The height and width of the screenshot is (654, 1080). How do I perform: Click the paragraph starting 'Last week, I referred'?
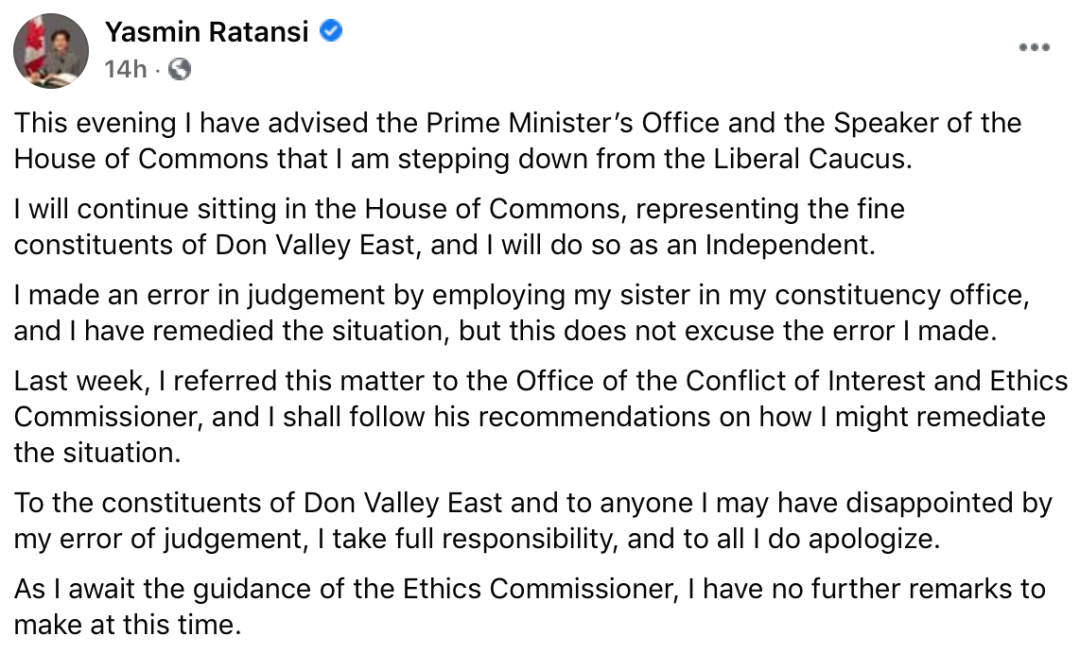(x=541, y=416)
